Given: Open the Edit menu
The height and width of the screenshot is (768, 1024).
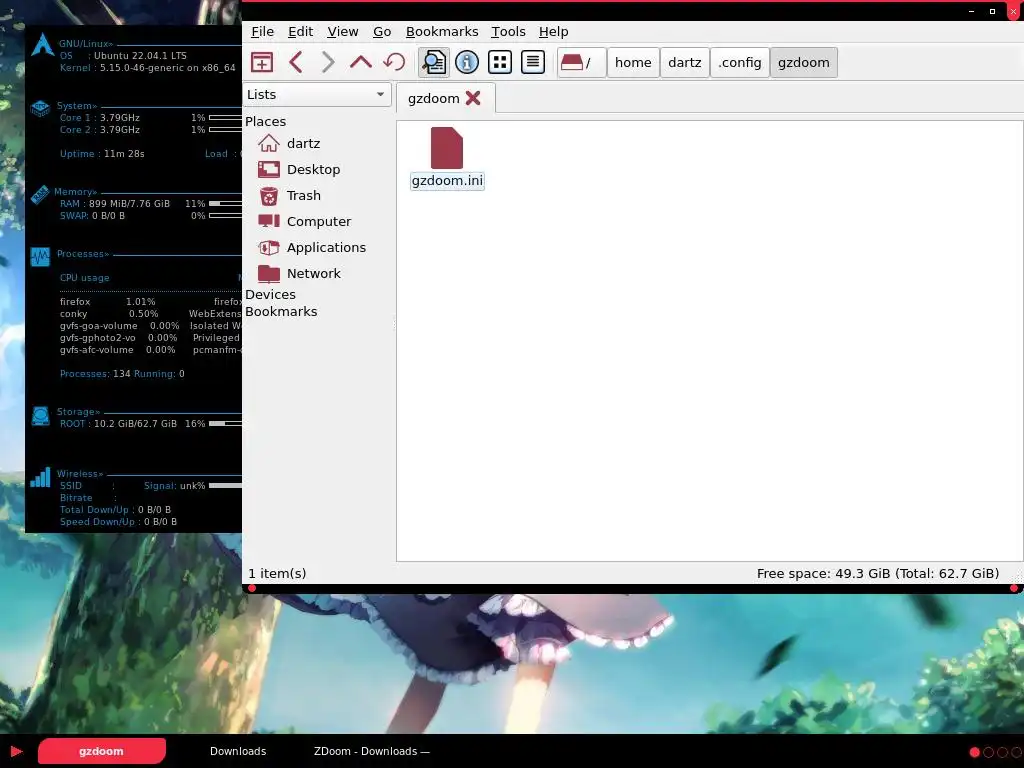Looking at the screenshot, I should click(x=300, y=31).
